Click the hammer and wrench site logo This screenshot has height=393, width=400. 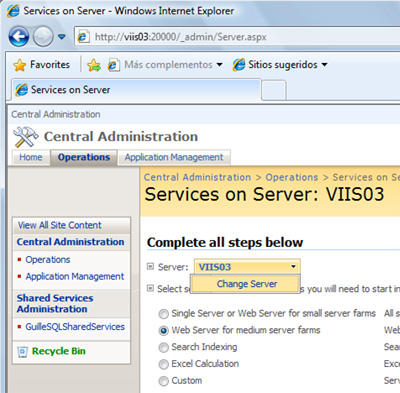pyautogui.click(x=25, y=137)
